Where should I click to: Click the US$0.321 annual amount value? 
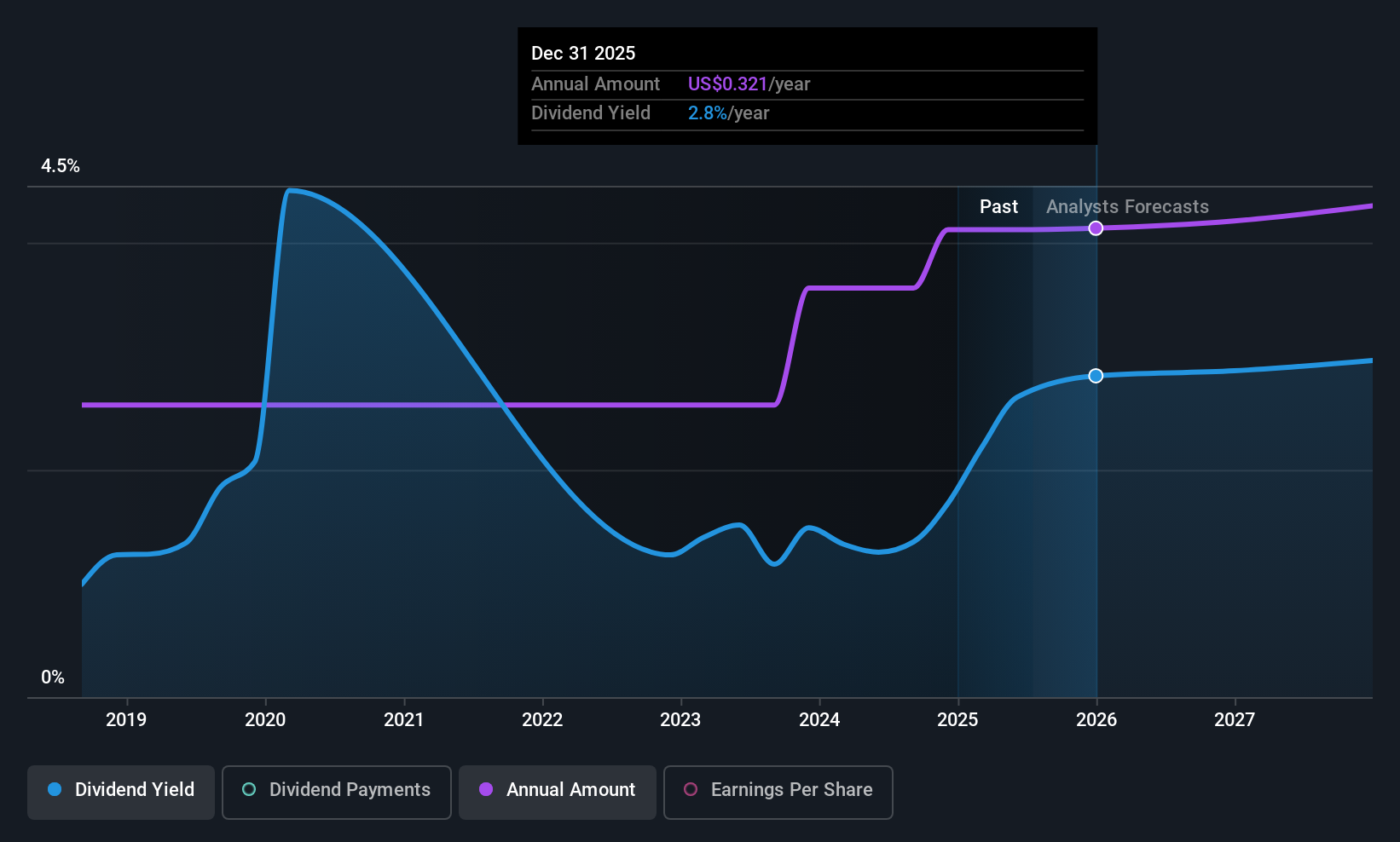727,84
